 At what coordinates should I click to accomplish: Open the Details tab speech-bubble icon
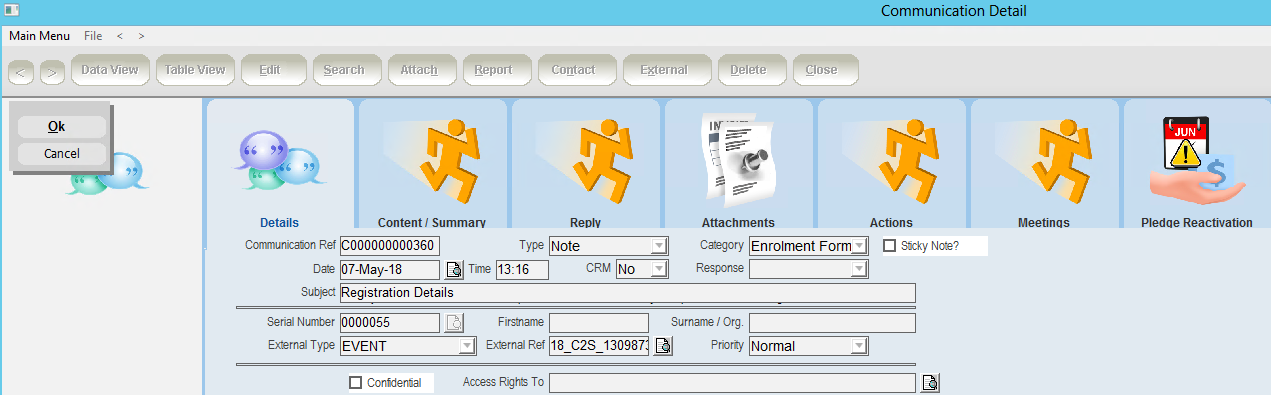pos(279,159)
